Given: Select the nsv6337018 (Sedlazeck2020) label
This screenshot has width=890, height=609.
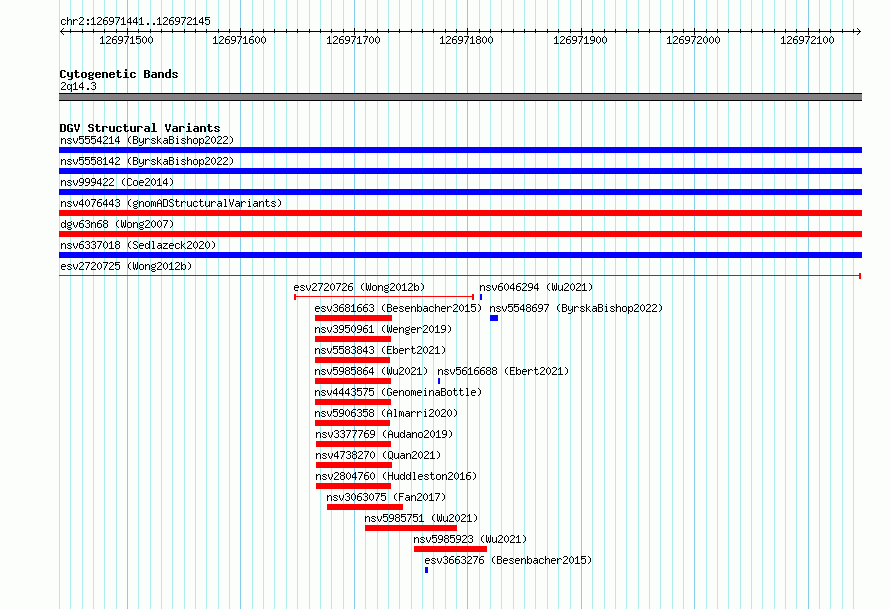Looking at the screenshot, I should coord(138,245).
